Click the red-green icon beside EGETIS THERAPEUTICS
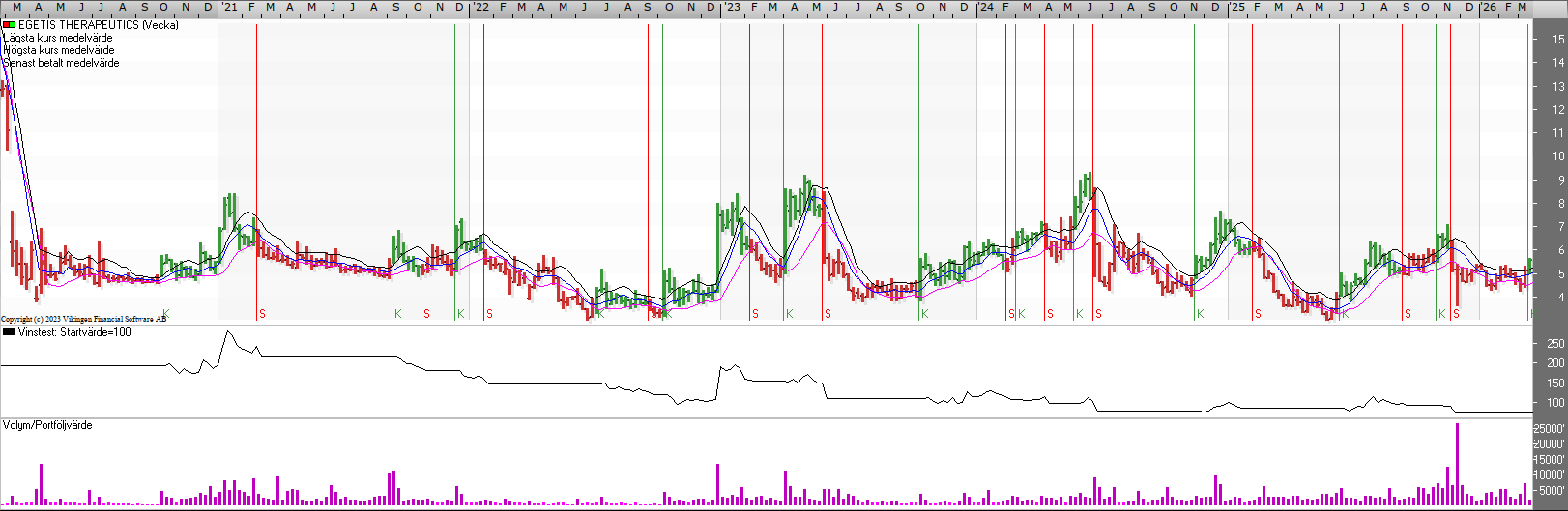 (x=9, y=25)
